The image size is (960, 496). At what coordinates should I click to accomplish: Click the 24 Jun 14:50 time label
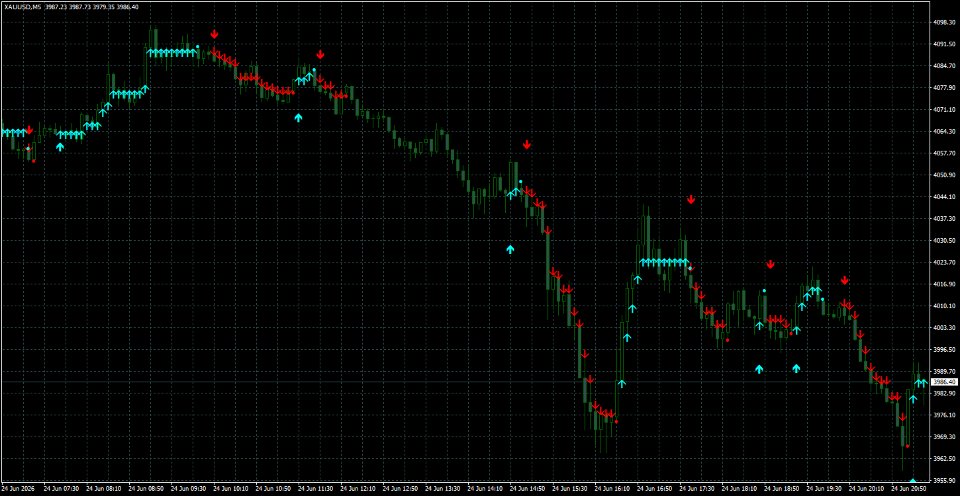coord(528,489)
